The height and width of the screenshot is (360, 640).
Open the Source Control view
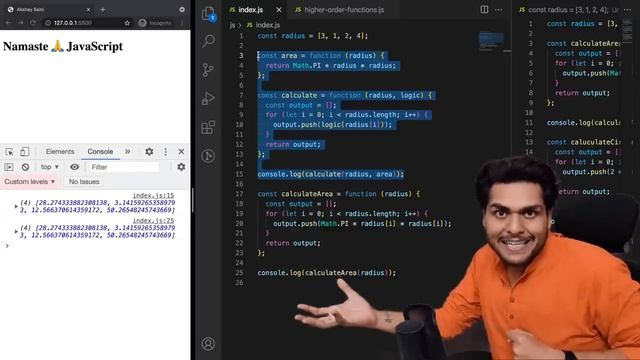click(208, 70)
